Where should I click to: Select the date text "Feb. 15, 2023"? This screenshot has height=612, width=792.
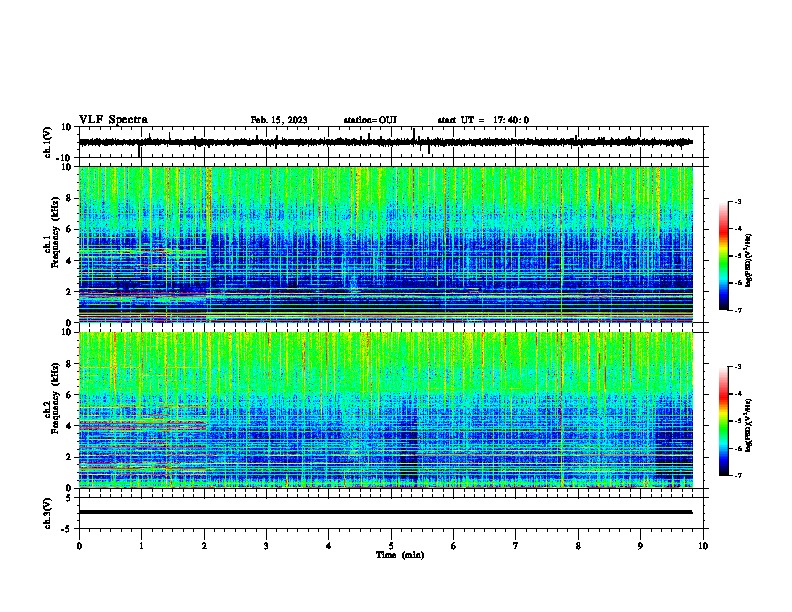(x=279, y=120)
